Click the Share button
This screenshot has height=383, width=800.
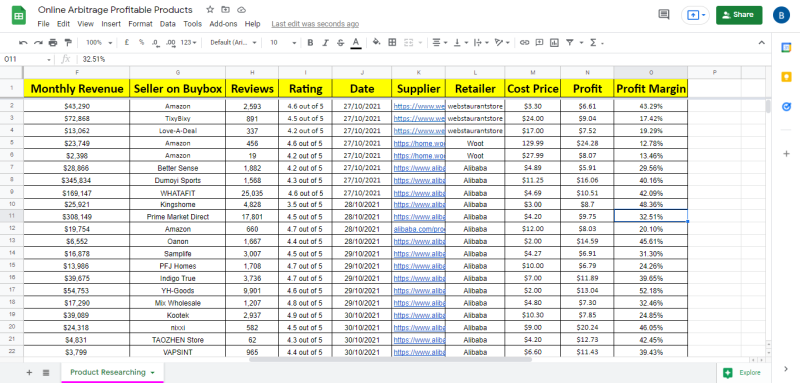pos(739,15)
